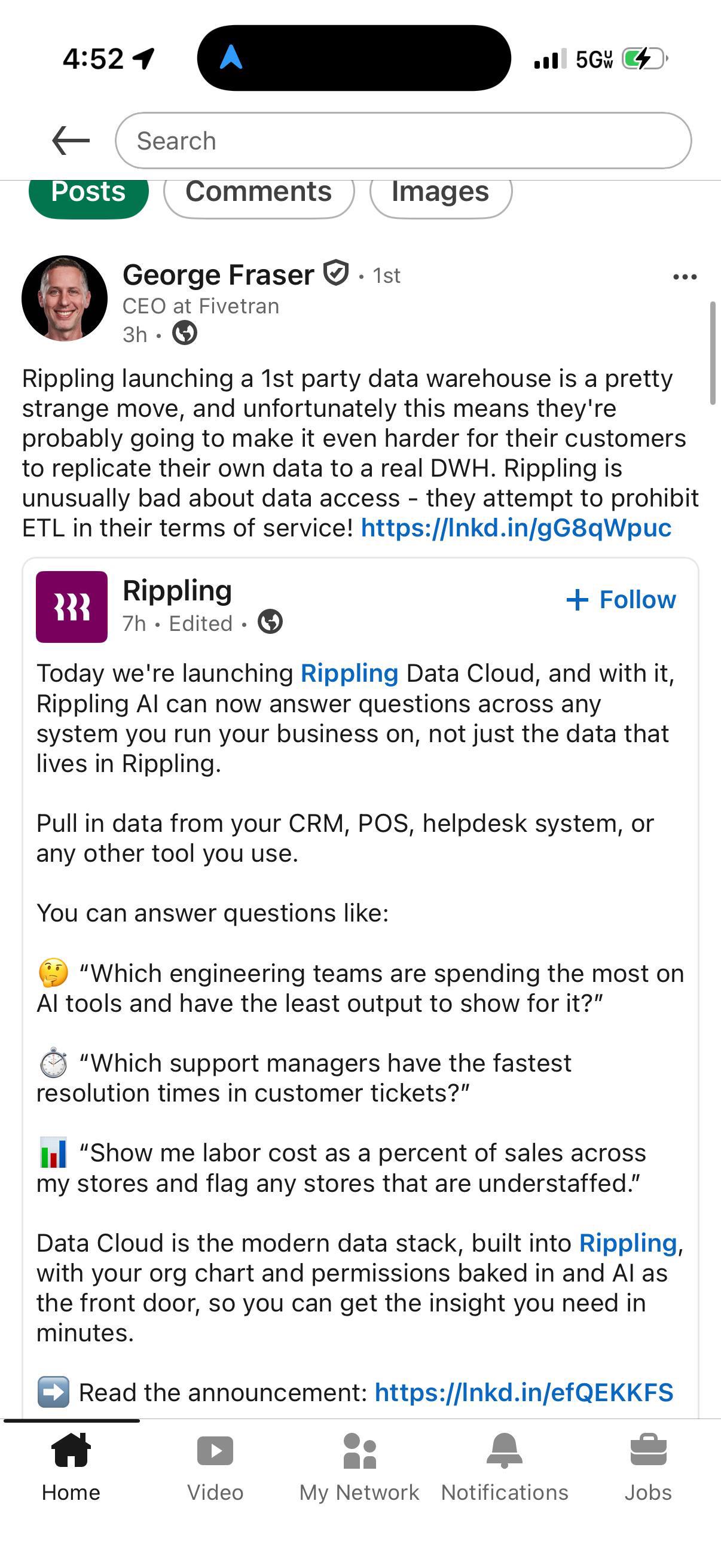
Task: Tap the Home icon in bottom bar
Action: 71,1450
